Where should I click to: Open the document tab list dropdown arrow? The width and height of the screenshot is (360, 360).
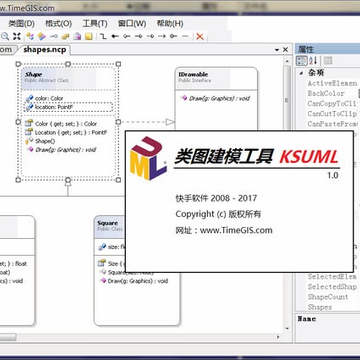click(277, 50)
